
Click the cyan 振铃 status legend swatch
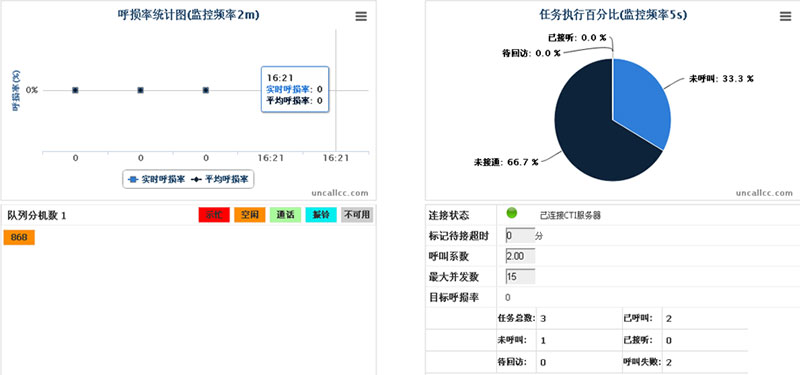321,215
